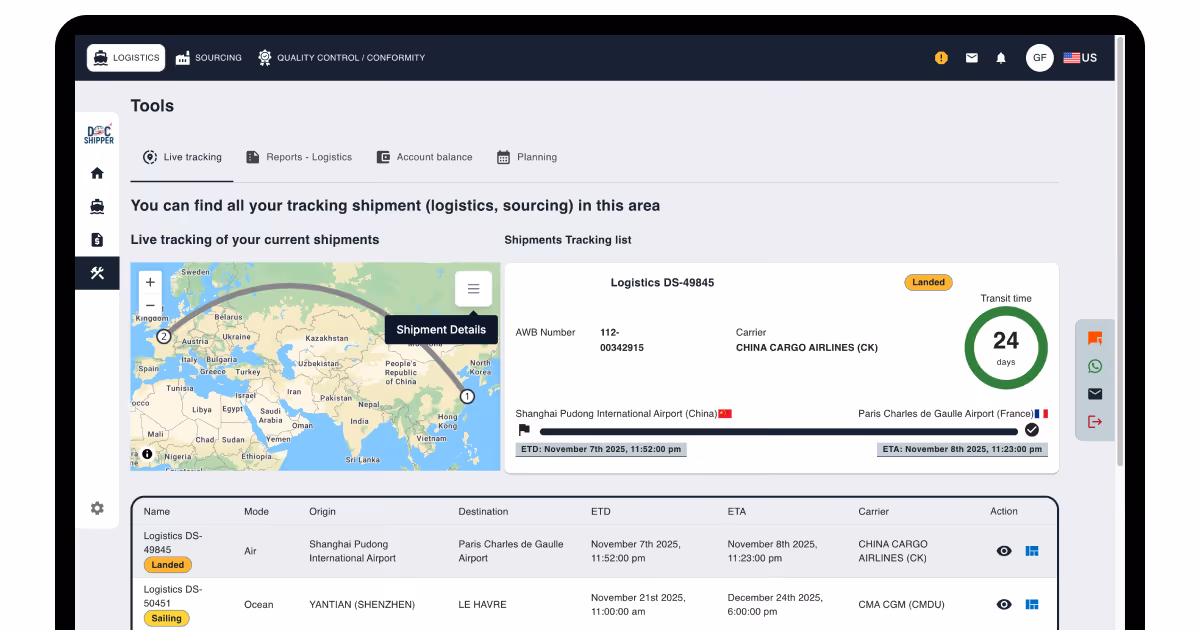Open the sidebar ship shipments icon
The image size is (1200, 630).
(97, 206)
